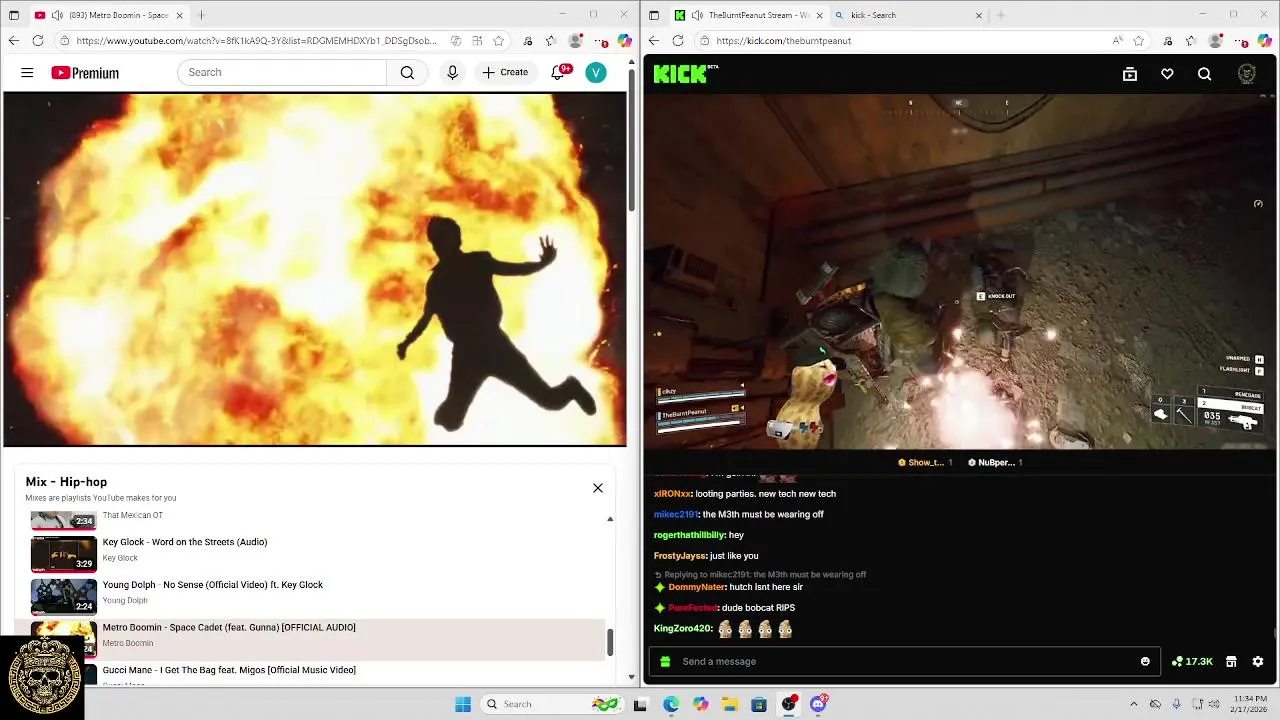Select the Metro Boomin YouTube tab
Screen dimensions: 1280x720
108,15
